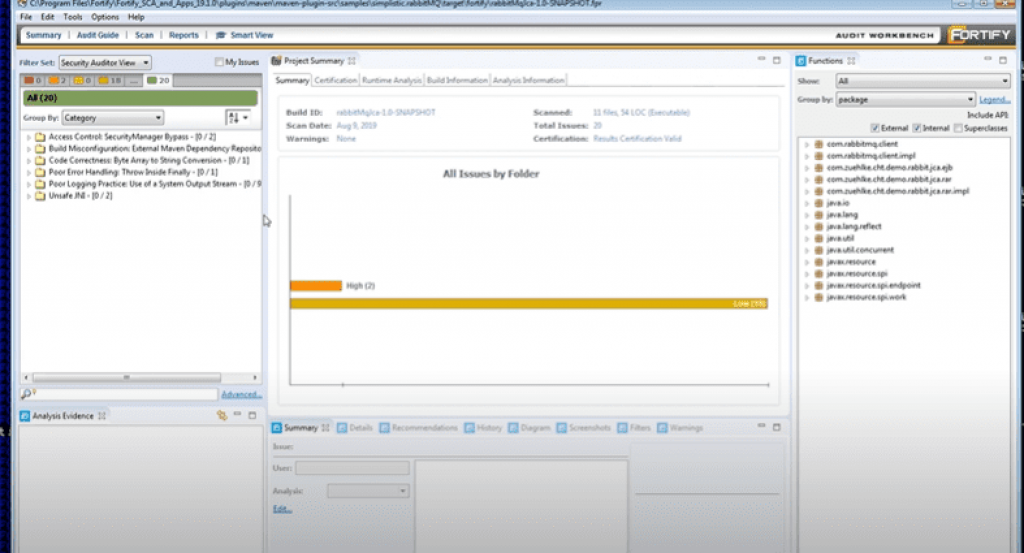Viewport: 1024px width, 553px height.
Task: Open the History tab in issue panel
Action: tap(483, 428)
